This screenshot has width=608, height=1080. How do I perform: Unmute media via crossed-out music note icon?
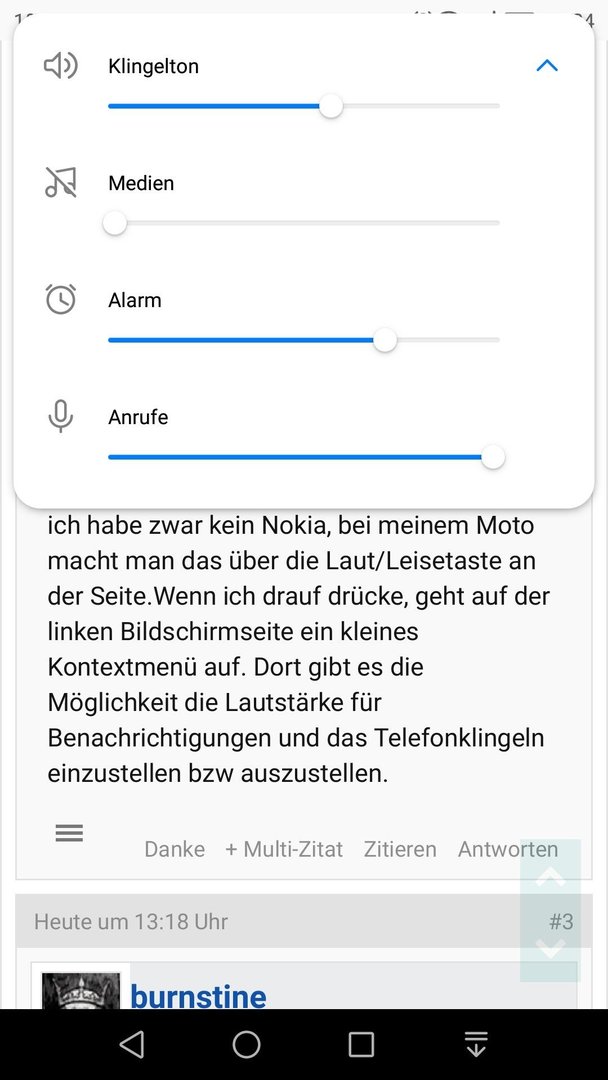pyautogui.click(x=61, y=183)
